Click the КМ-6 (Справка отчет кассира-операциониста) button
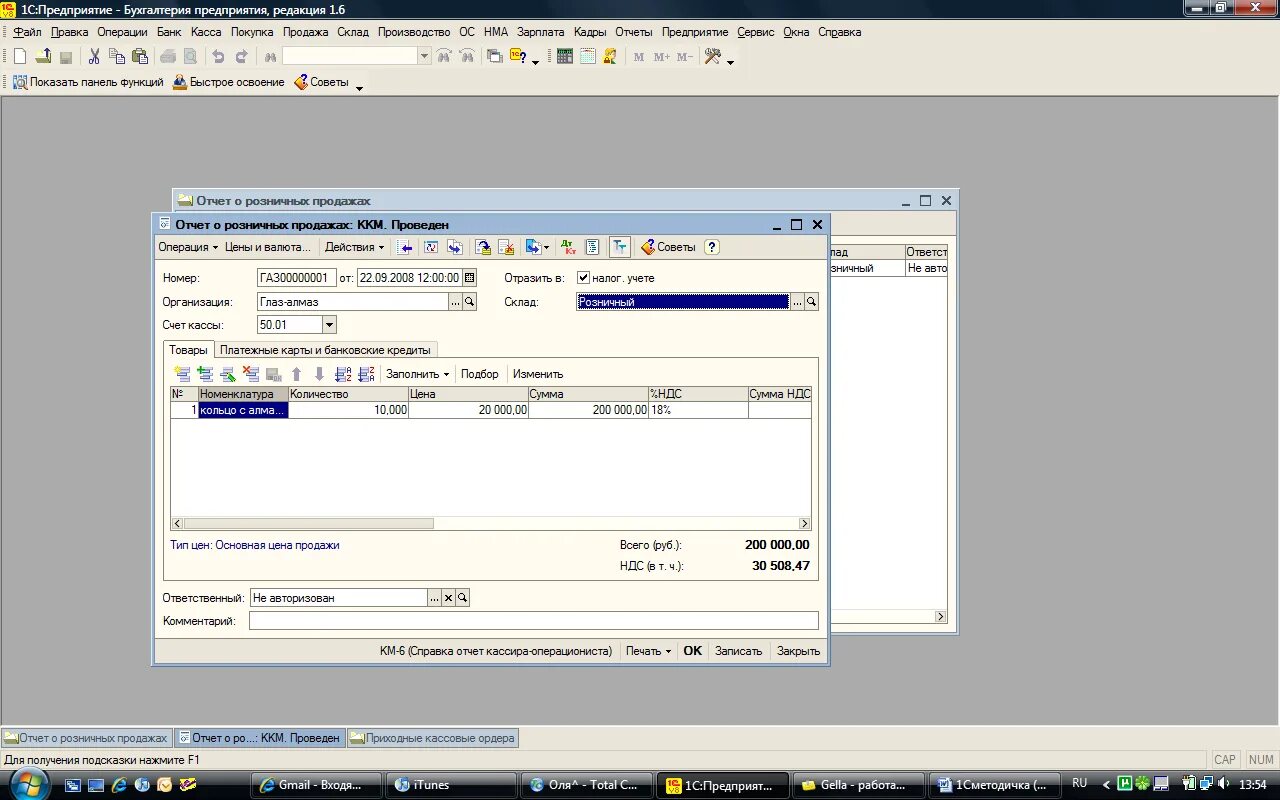The image size is (1280, 800). point(496,651)
